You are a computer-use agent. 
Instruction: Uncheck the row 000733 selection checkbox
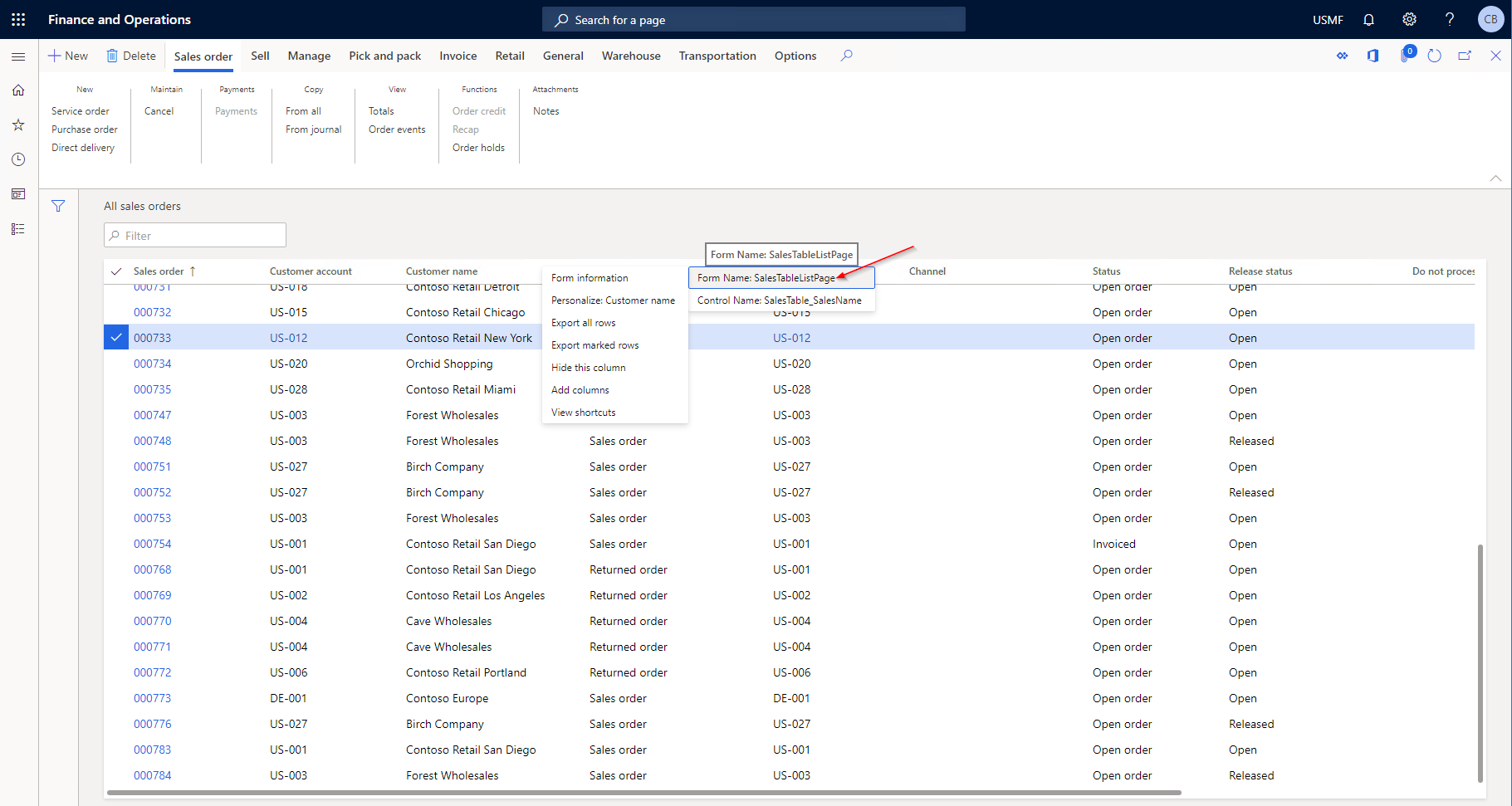pyautogui.click(x=116, y=337)
